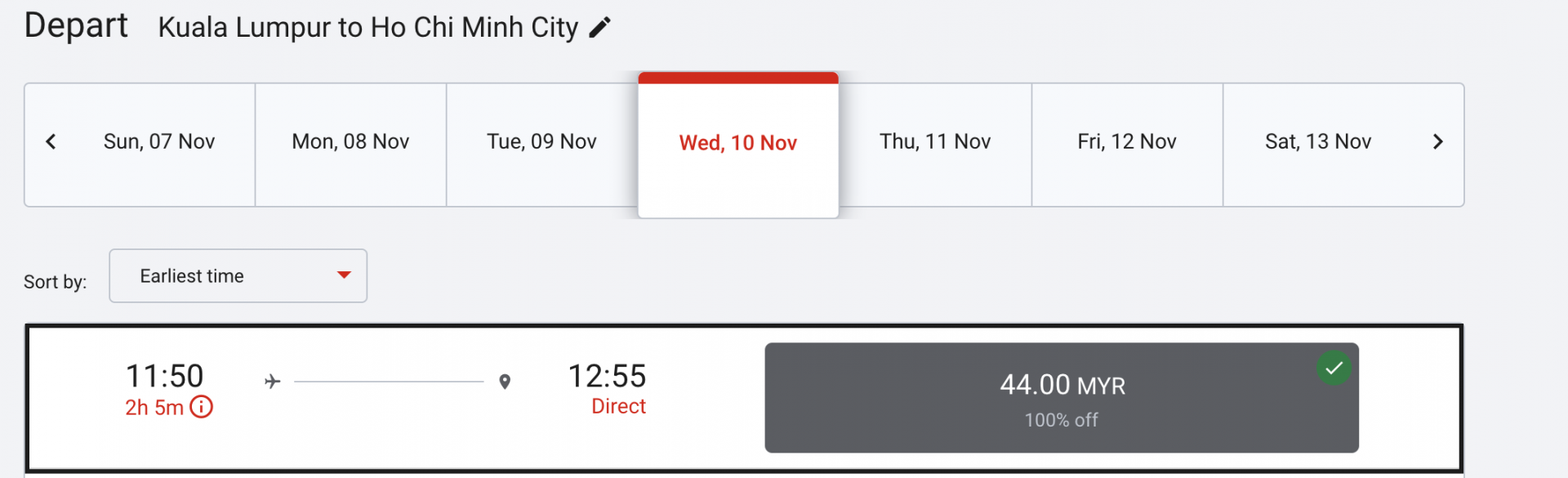Open flight duration info icon

point(202,407)
